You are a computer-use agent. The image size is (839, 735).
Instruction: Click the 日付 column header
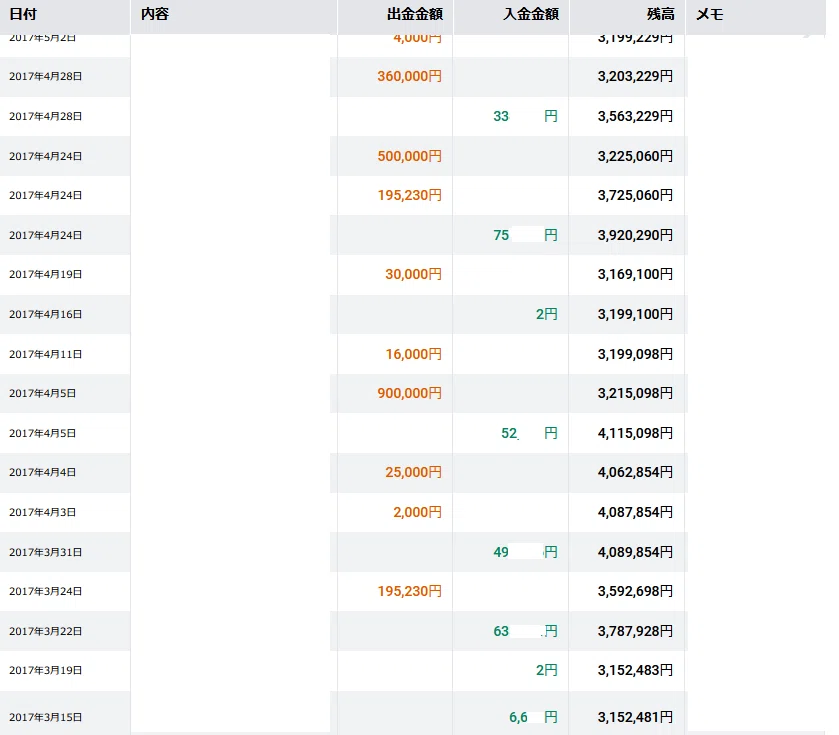pos(23,14)
